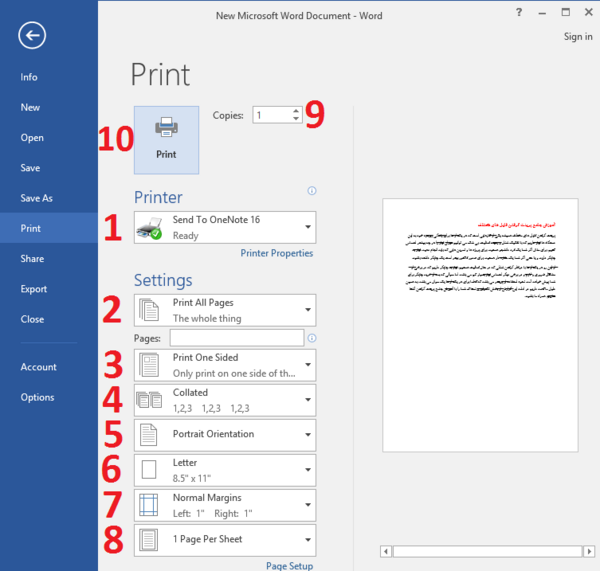
Task: Click the Word Help question mark icon
Action: (x=519, y=13)
